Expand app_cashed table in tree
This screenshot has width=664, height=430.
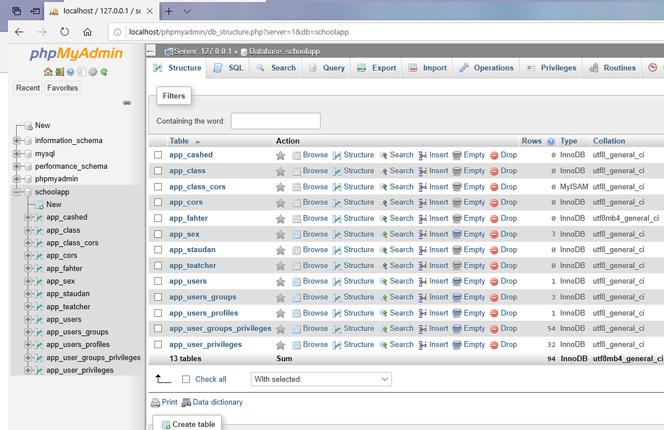[x=28, y=217]
